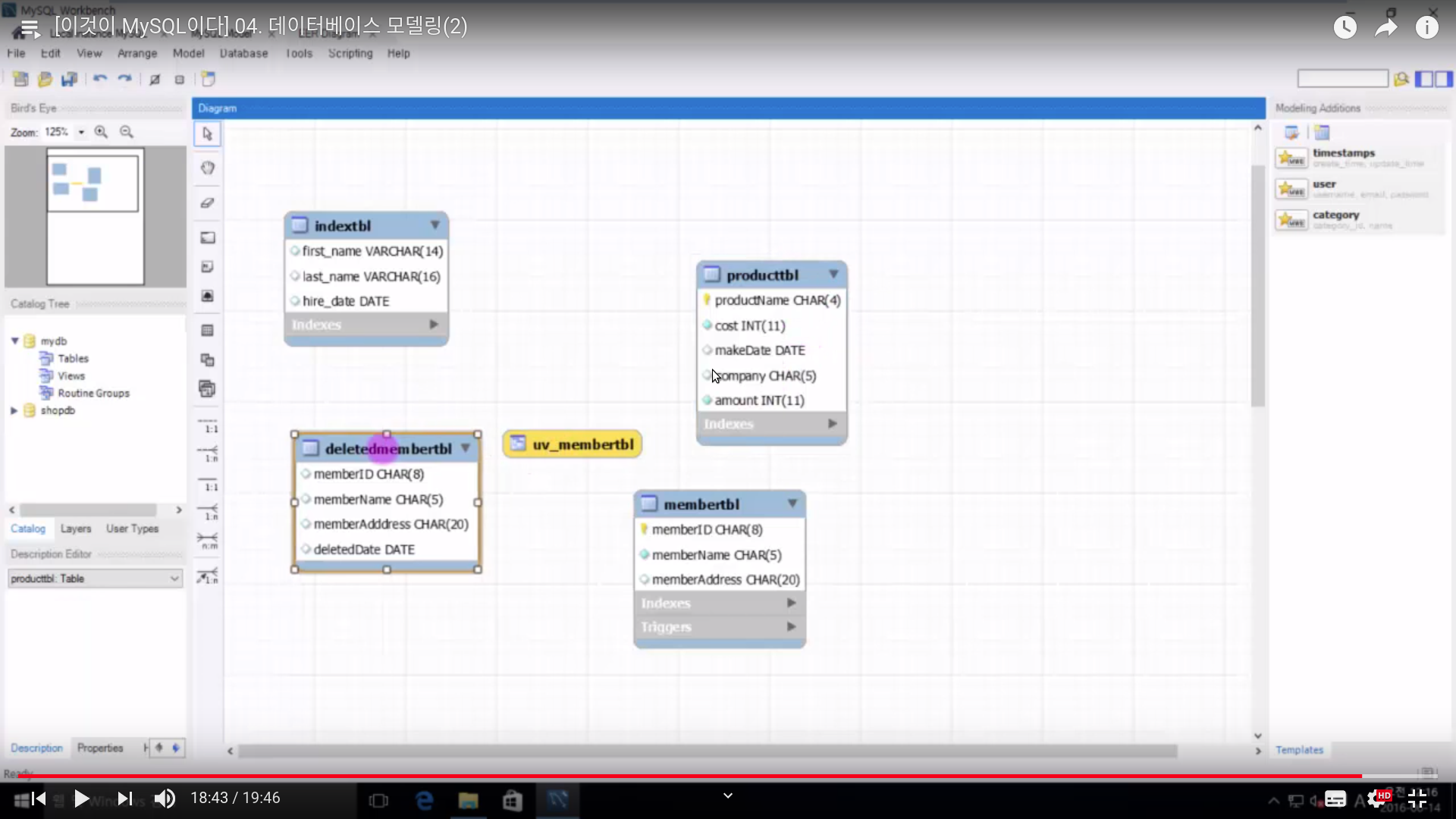Add the category modeling template
The width and height of the screenshot is (1456, 819).
tap(1359, 220)
